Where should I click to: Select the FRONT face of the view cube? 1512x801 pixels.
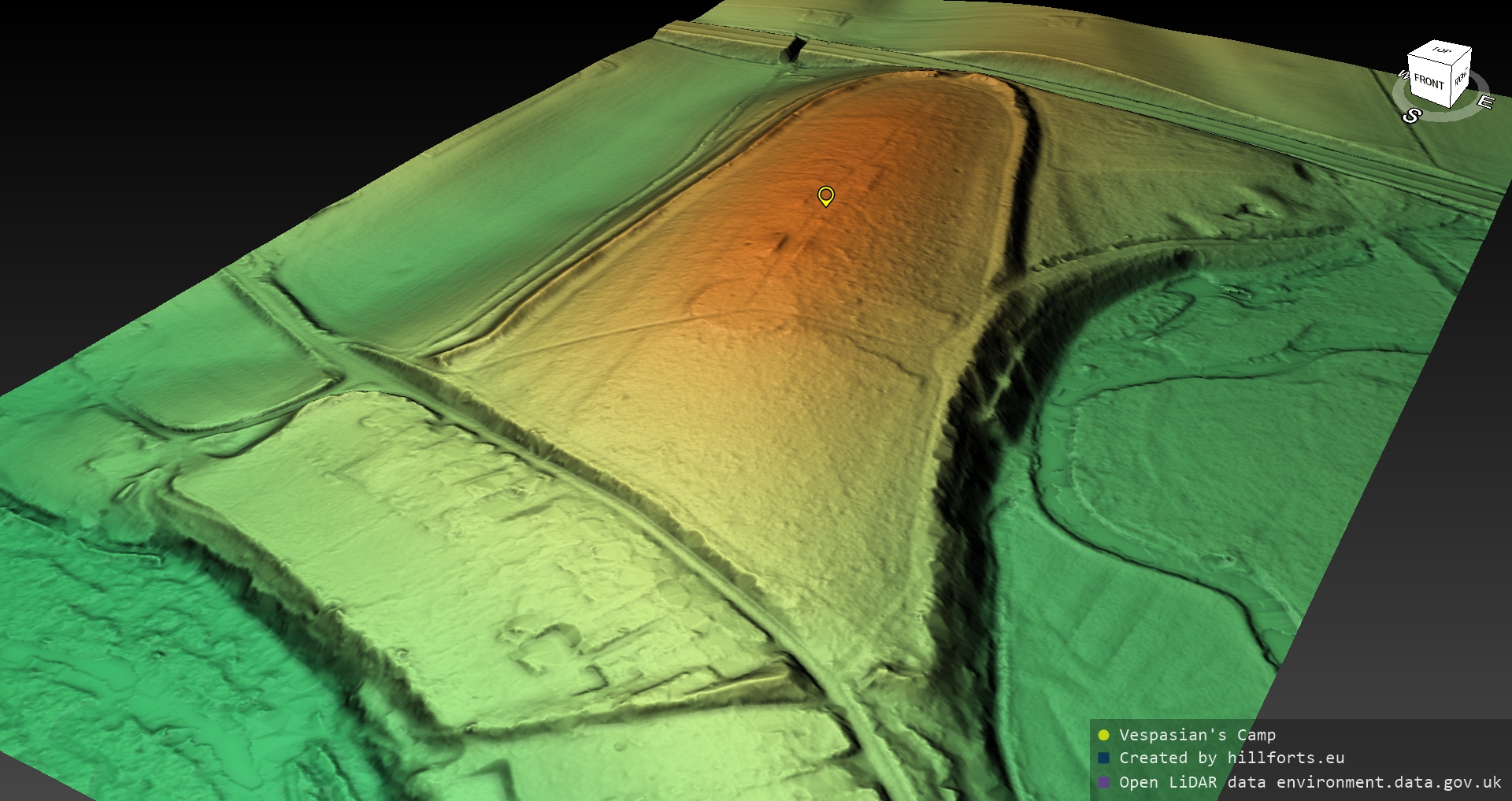coord(1428,82)
